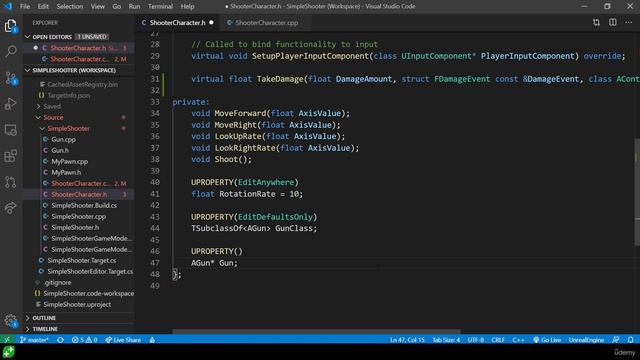The image size is (640, 360).
Task: Open Gun.cpp in explorer
Action: tap(63, 139)
